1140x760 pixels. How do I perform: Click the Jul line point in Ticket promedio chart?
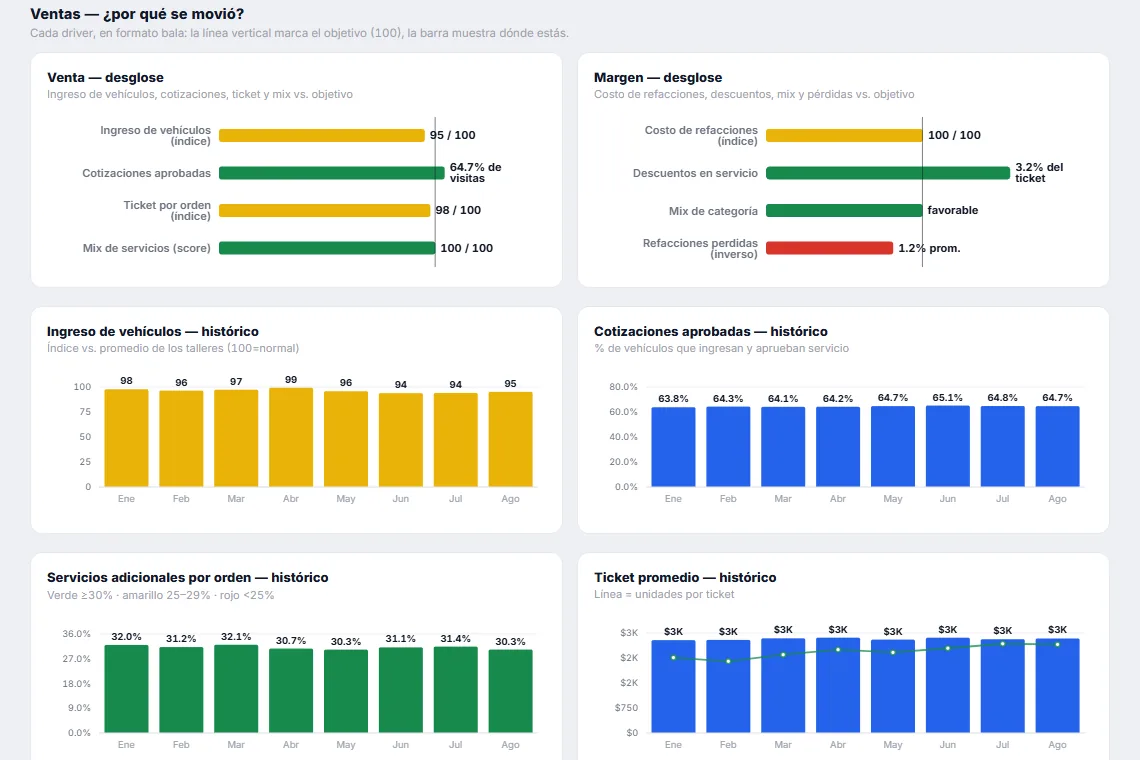click(x=1003, y=644)
